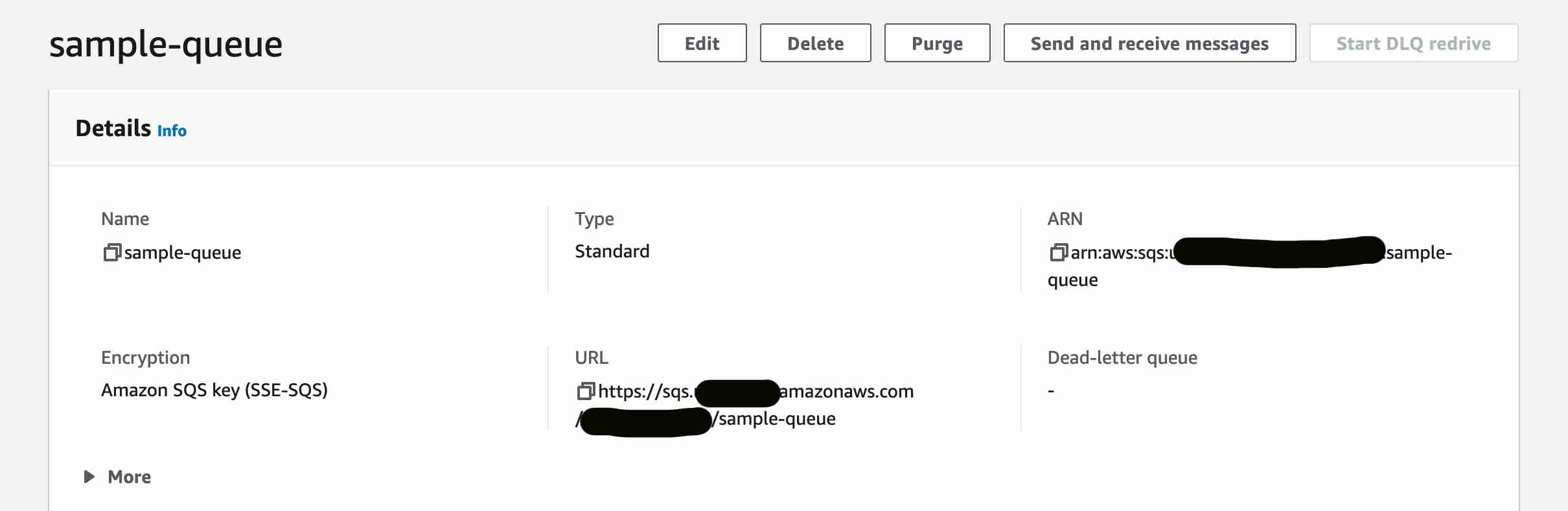Purge the queue with the Purge button
Screen dimensions: 1568x511
(937, 43)
